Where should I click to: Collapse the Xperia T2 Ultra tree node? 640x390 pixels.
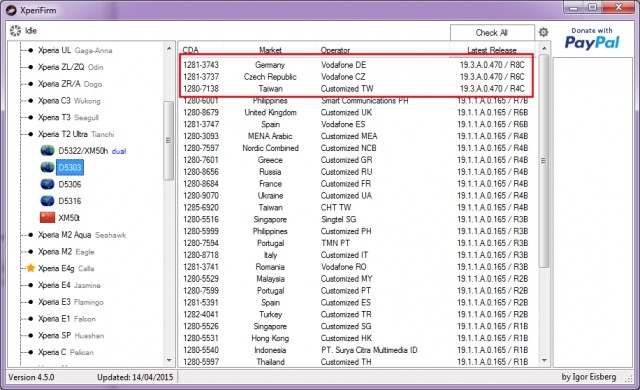pos(30,134)
